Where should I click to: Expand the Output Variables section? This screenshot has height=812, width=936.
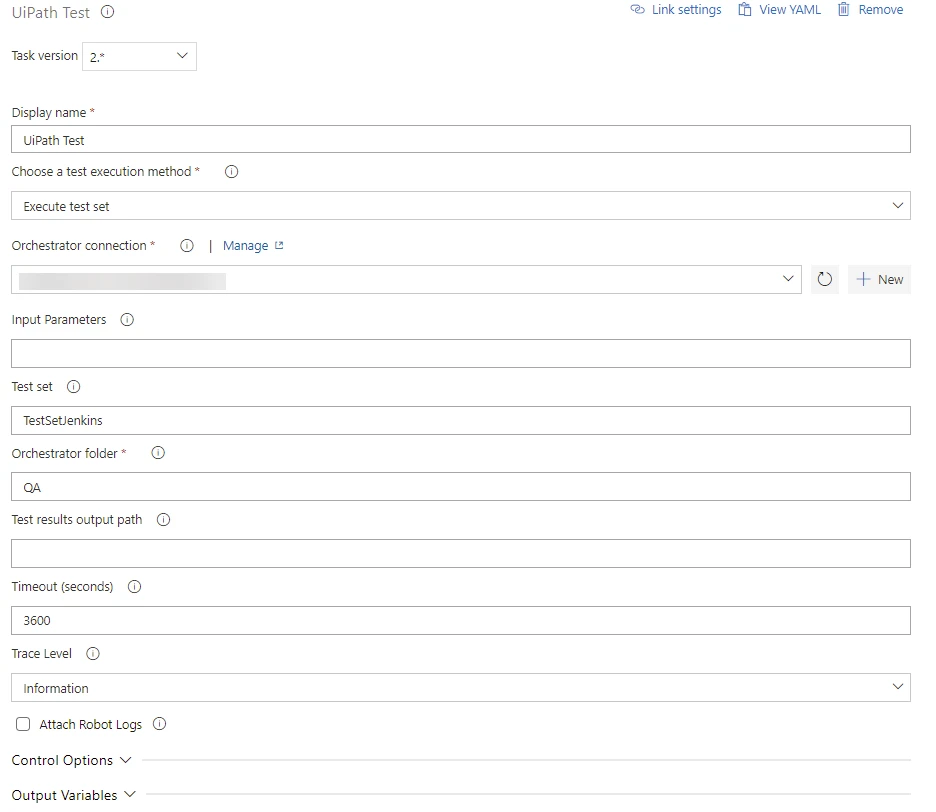tap(74, 795)
